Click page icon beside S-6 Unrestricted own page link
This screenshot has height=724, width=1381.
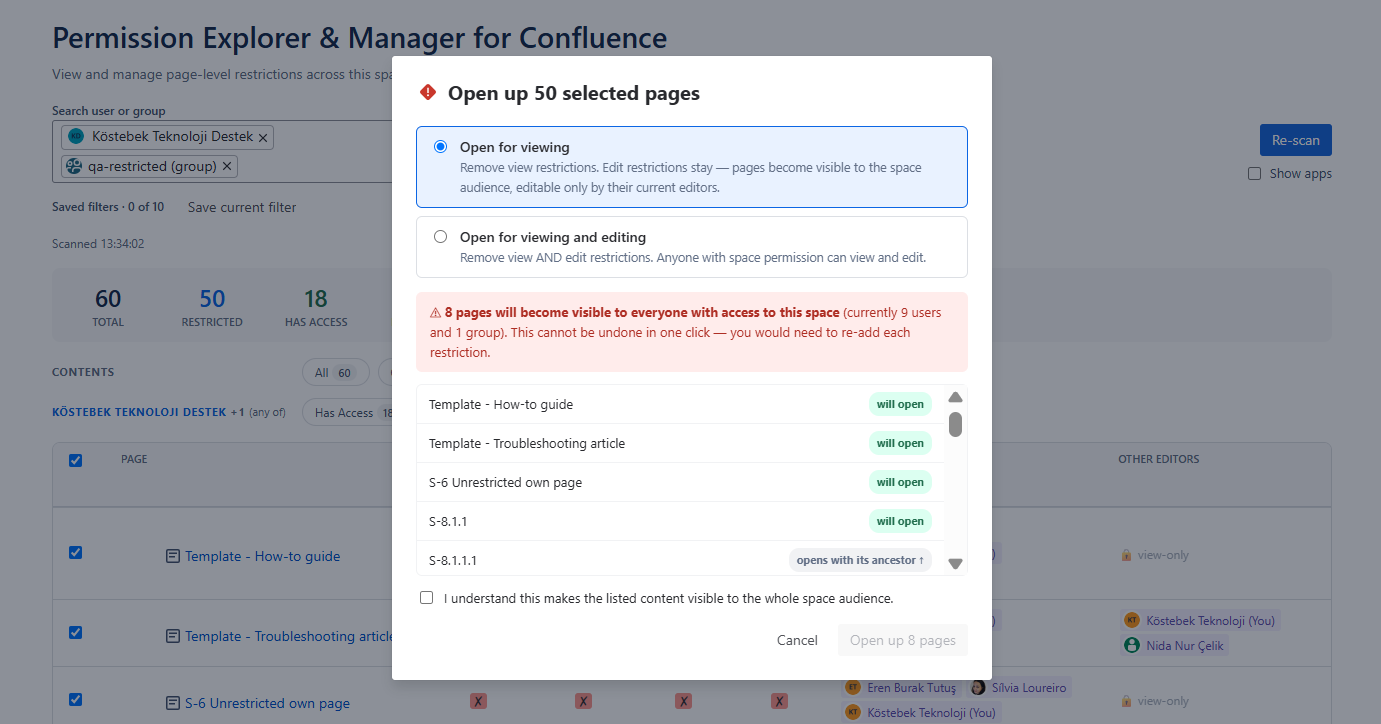click(173, 703)
